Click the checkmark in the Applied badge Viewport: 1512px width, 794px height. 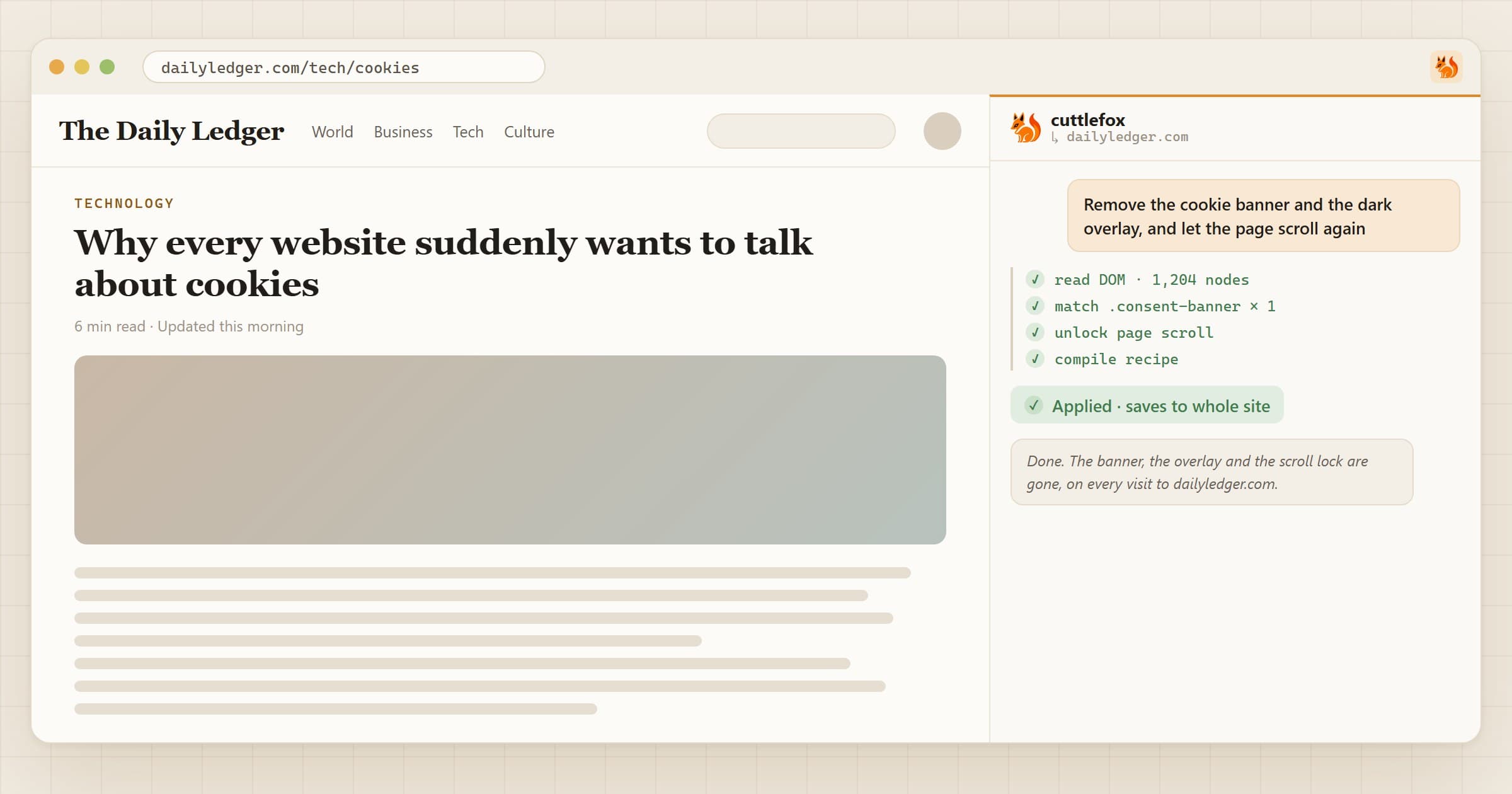click(x=1033, y=405)
